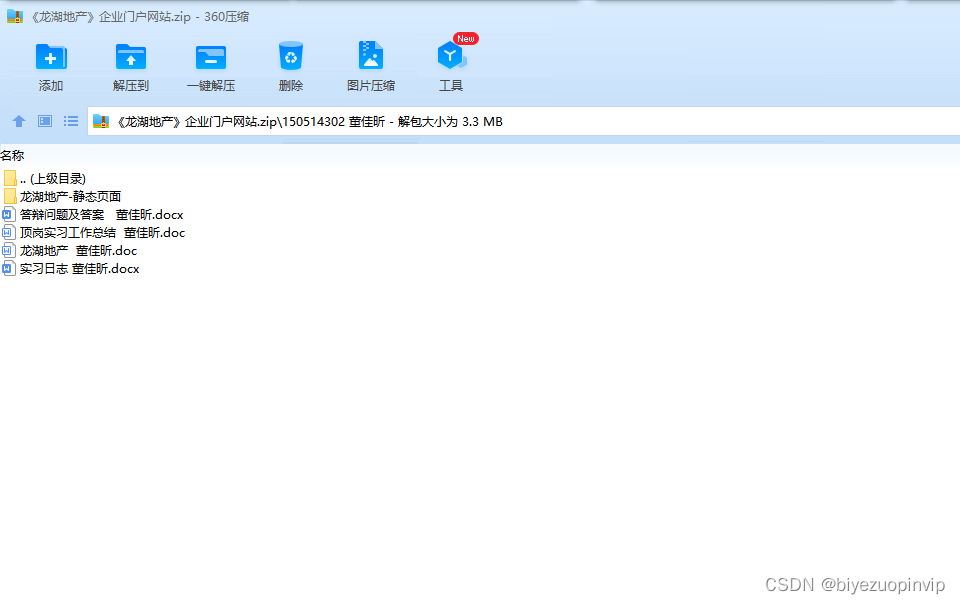This screenshot has height=604, width=960.
Task: Click the 解压到 (Extract to) icon
Action: click(130, 58)
